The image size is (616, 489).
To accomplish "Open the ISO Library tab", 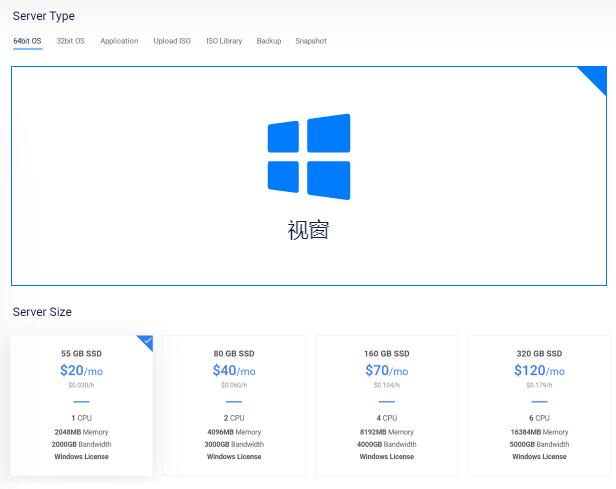I will 224,41.
